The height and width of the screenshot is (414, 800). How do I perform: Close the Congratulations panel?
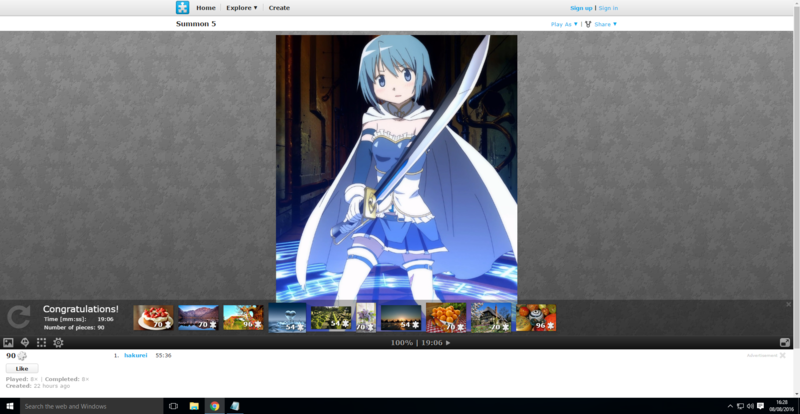788,304
